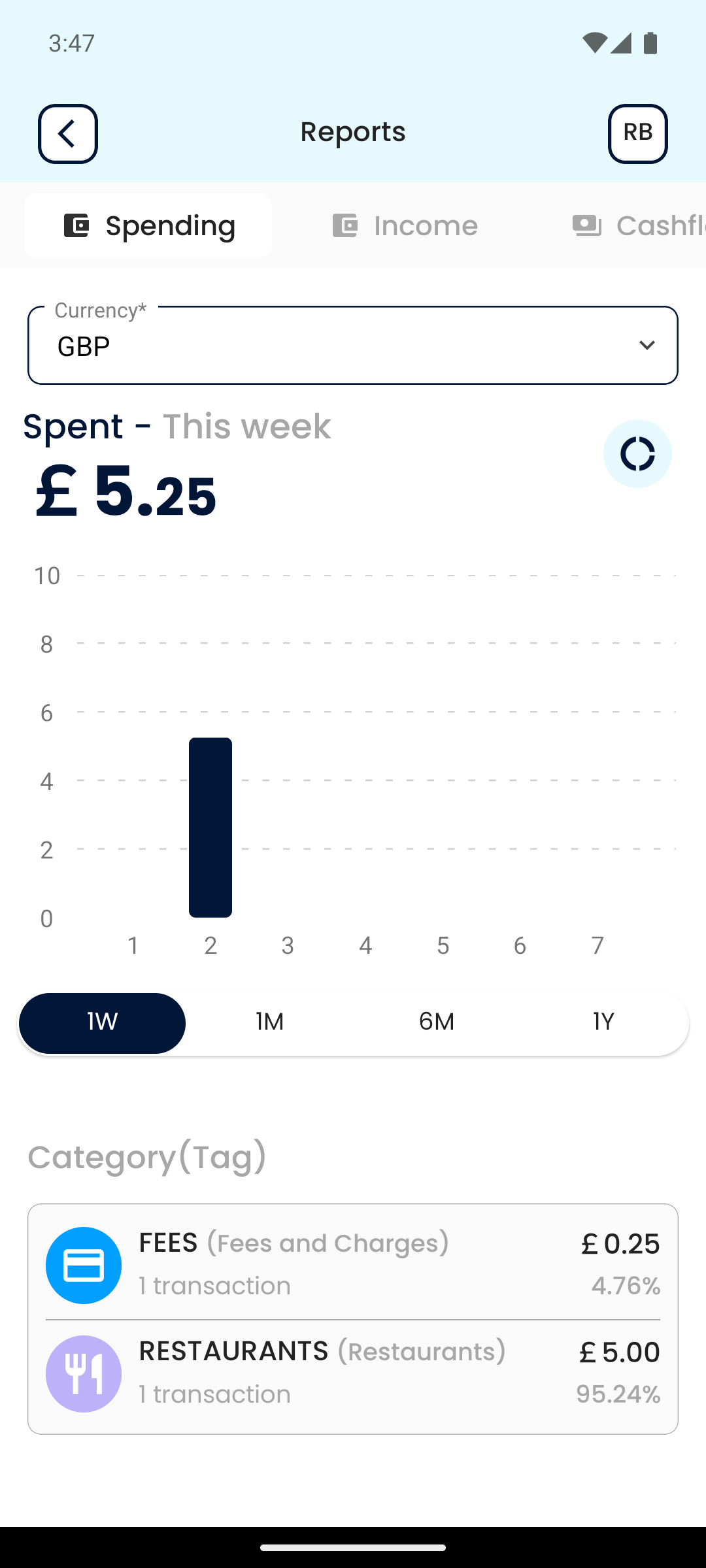The height and width of the screenshot is (1568, 706).
Task: Tap the blue Fees card icon
Action: click(x=84, y=1266)
